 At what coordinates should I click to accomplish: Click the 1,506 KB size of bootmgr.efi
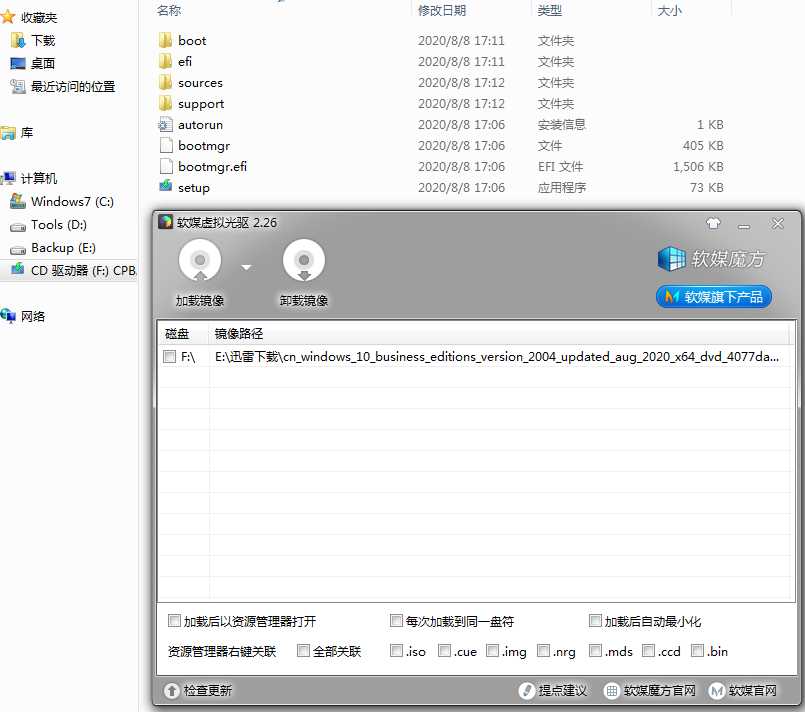(698, 167)
